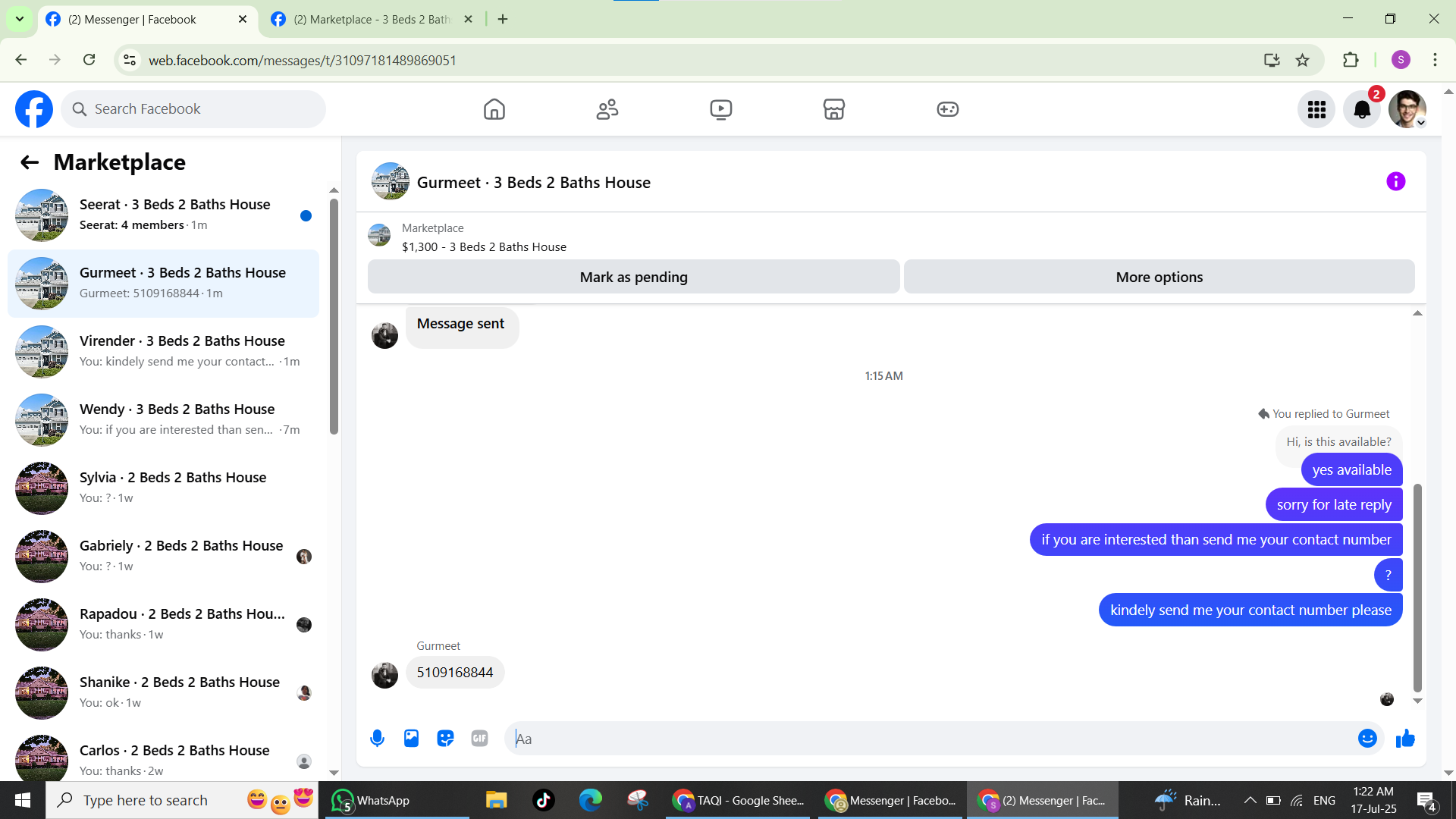This screenshot has height=819, width=1456.
Task: Click the Search Facebook box
Action: coord(193,109)
